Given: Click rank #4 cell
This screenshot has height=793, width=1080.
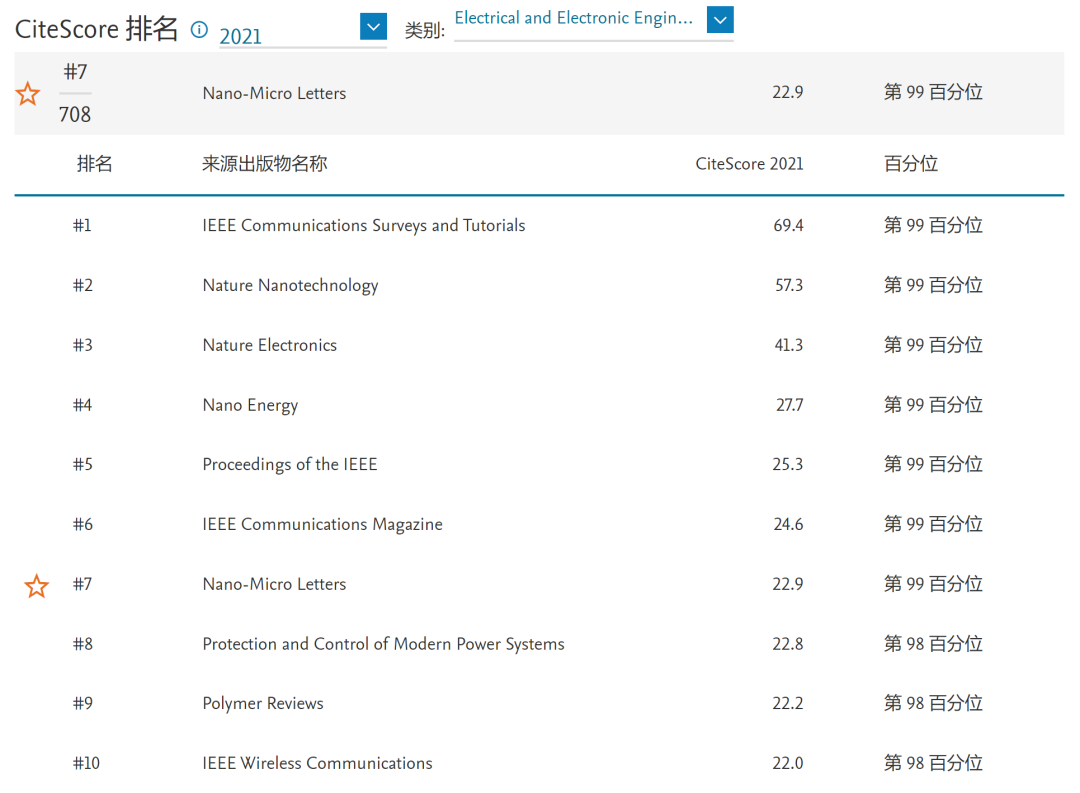Looking at the screenshot, I should [x=83, y=405].
